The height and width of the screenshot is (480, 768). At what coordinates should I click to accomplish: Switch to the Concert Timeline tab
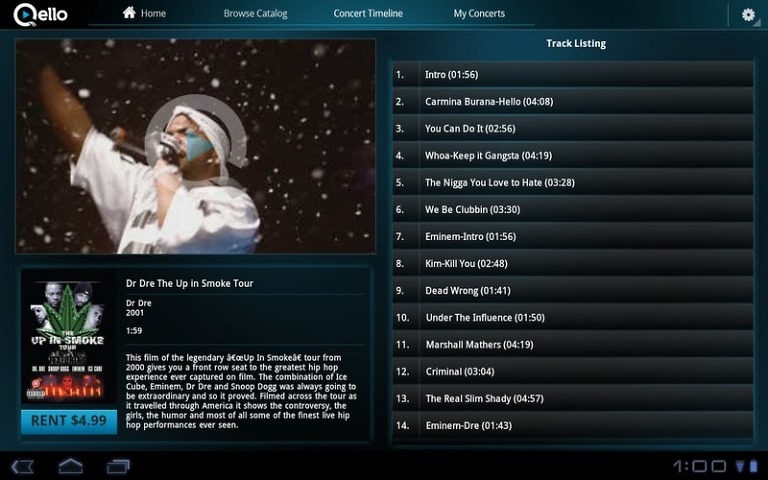click(368, 14)
